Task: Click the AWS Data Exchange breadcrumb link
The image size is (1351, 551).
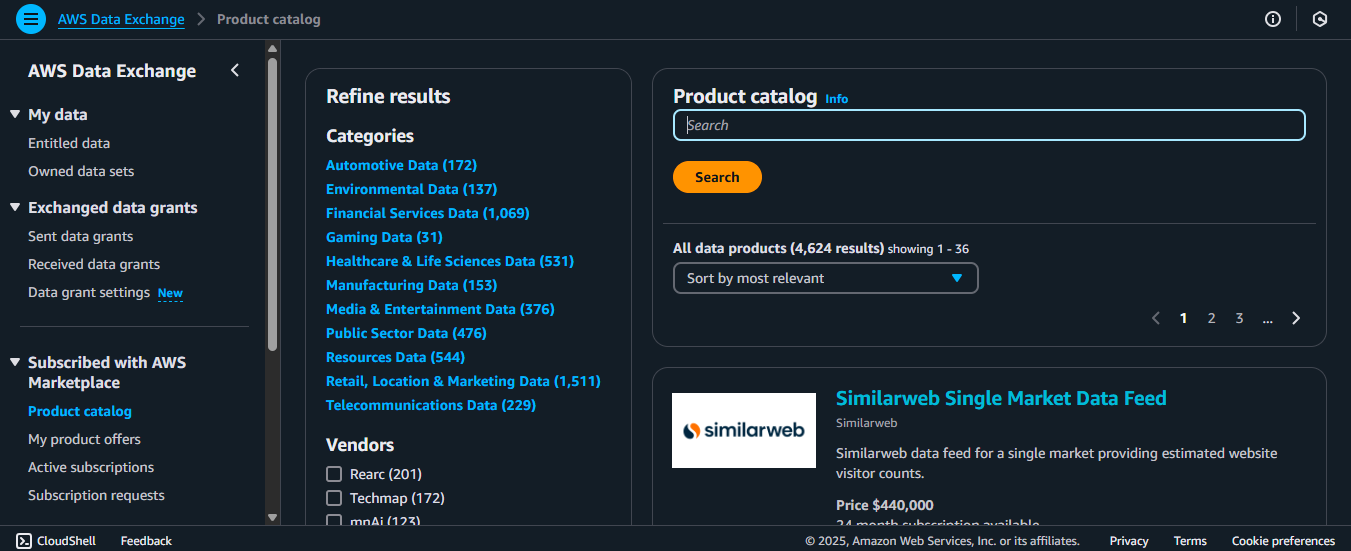Action: [x=121, y=19]
